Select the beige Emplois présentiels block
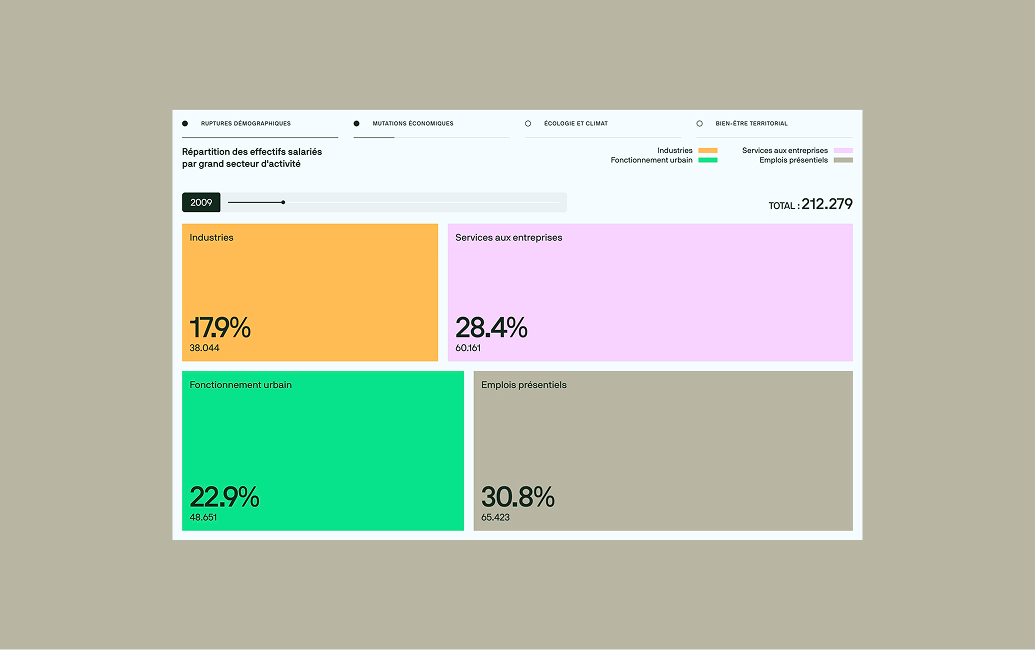1035x650 pixels. click(x=663, y=451)
